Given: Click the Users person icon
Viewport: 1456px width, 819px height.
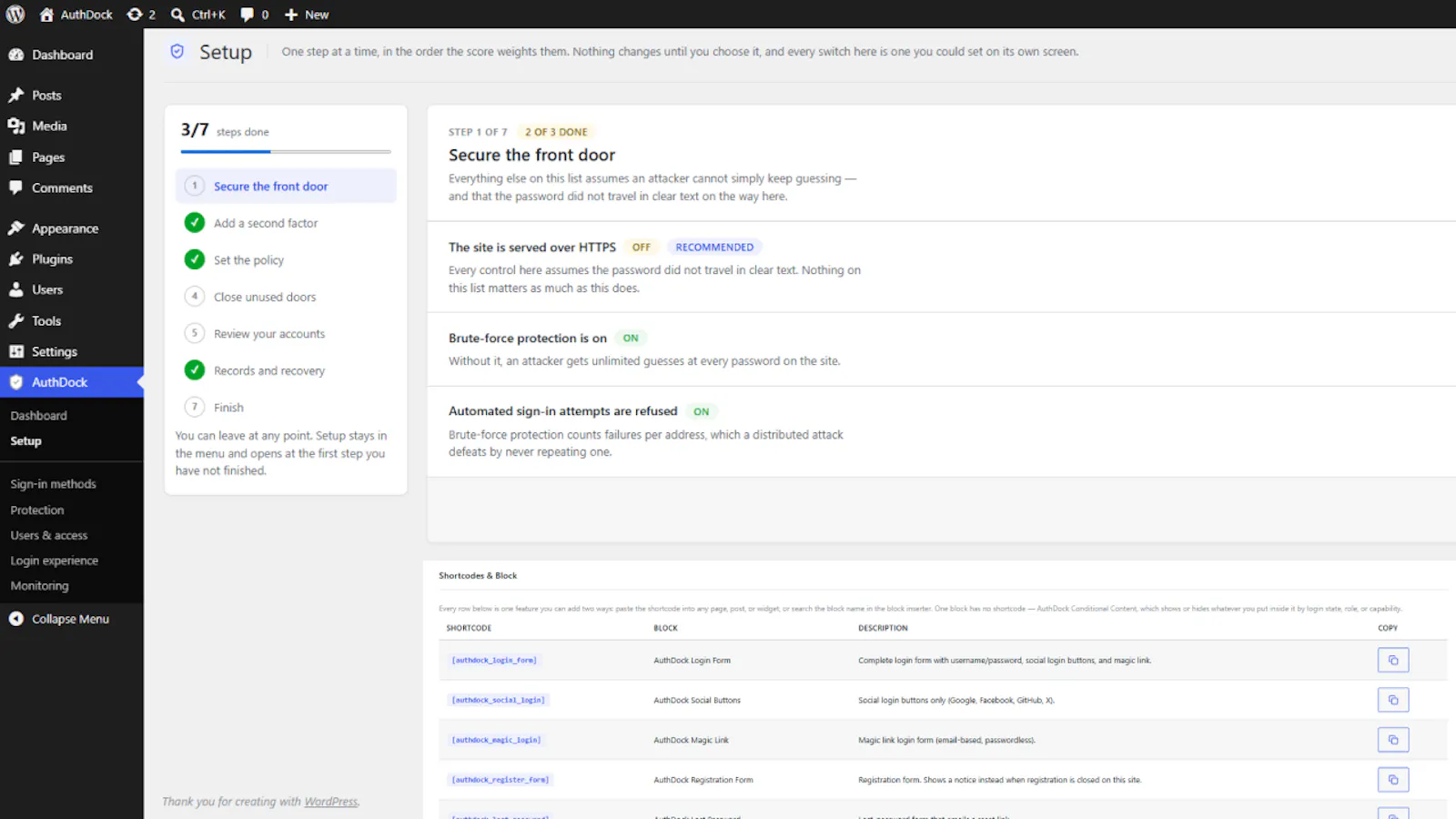Looking at the screenshot, I should click(16, 289).
